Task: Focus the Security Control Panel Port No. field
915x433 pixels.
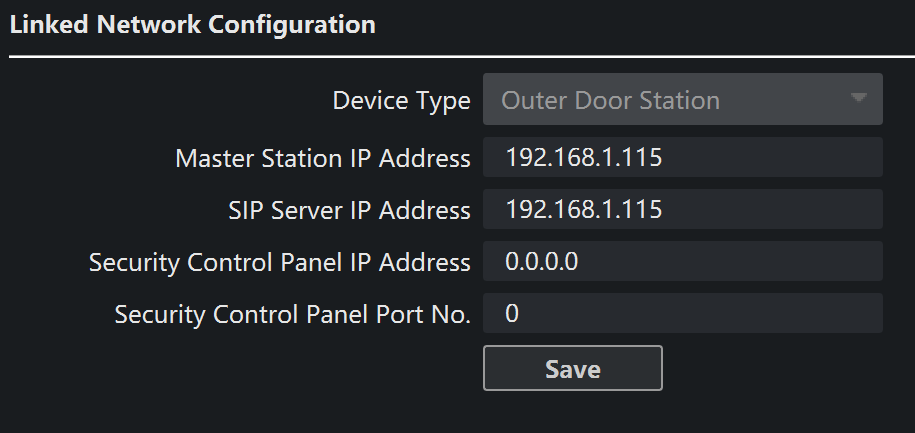Action: click(682, 314)
